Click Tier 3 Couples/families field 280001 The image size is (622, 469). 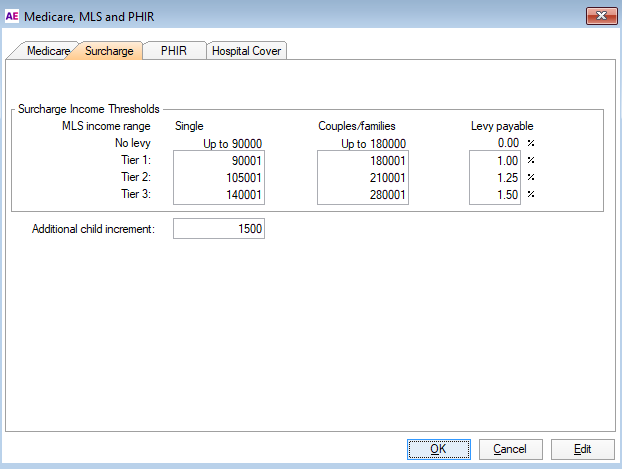coord(362,194)
